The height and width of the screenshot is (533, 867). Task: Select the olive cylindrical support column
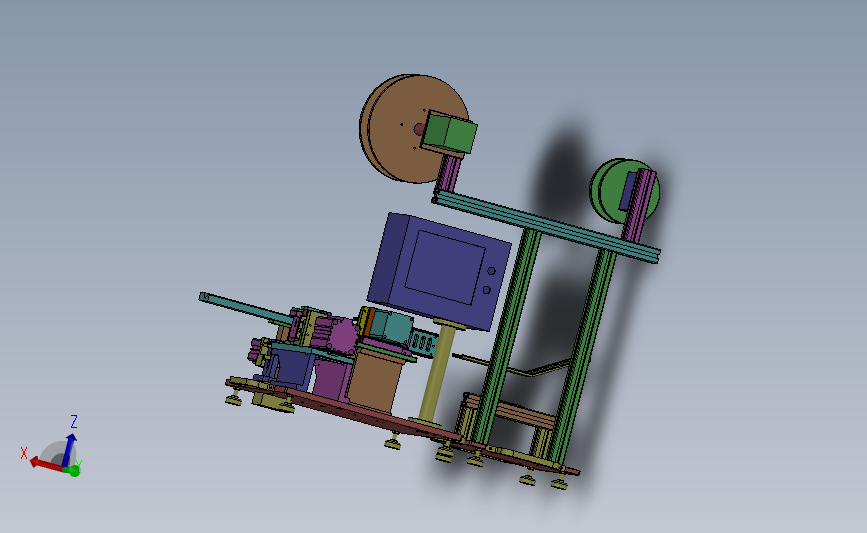[436, 373]
